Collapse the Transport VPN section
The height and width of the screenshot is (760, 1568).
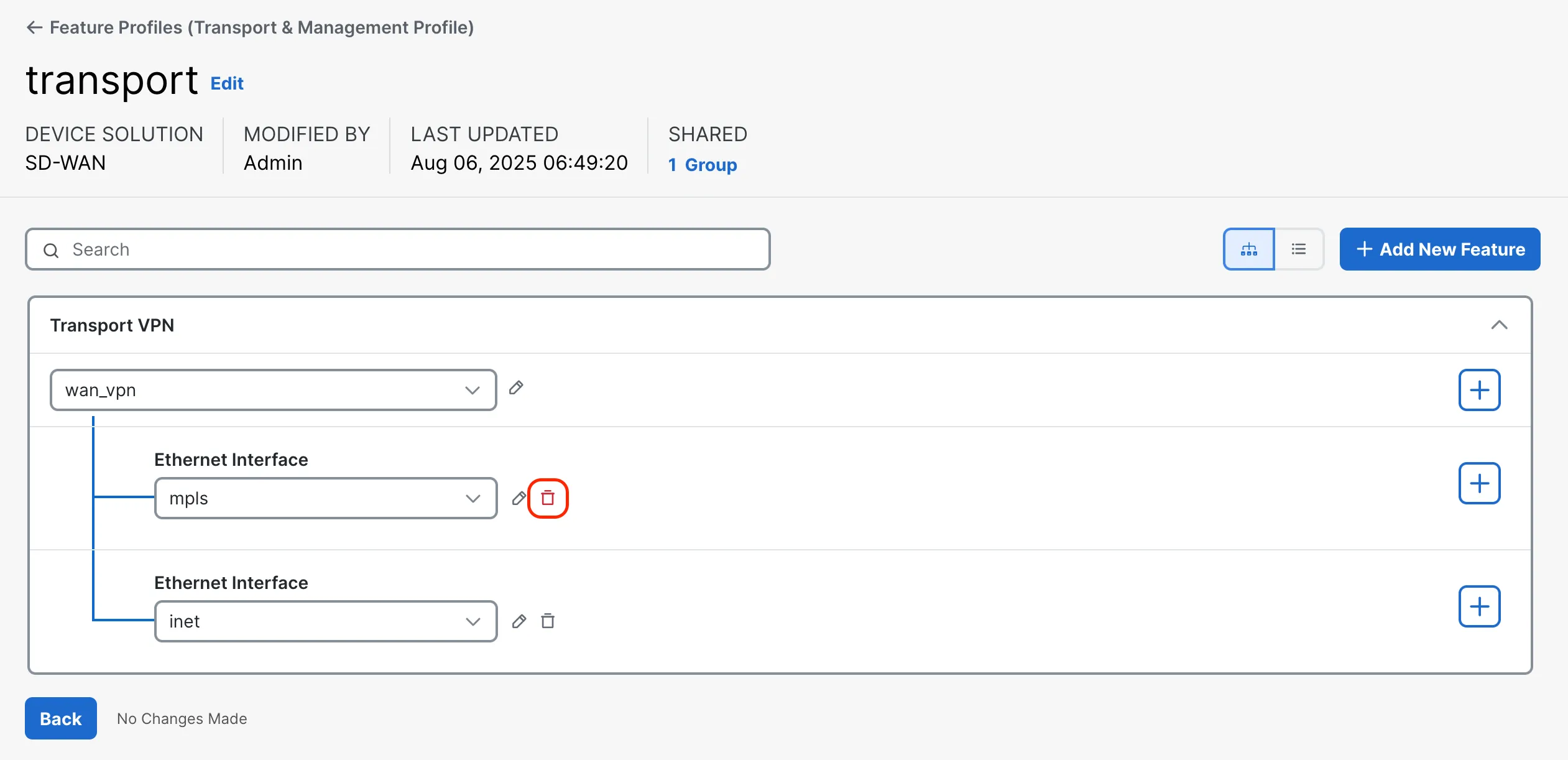tap(1499, 325)
